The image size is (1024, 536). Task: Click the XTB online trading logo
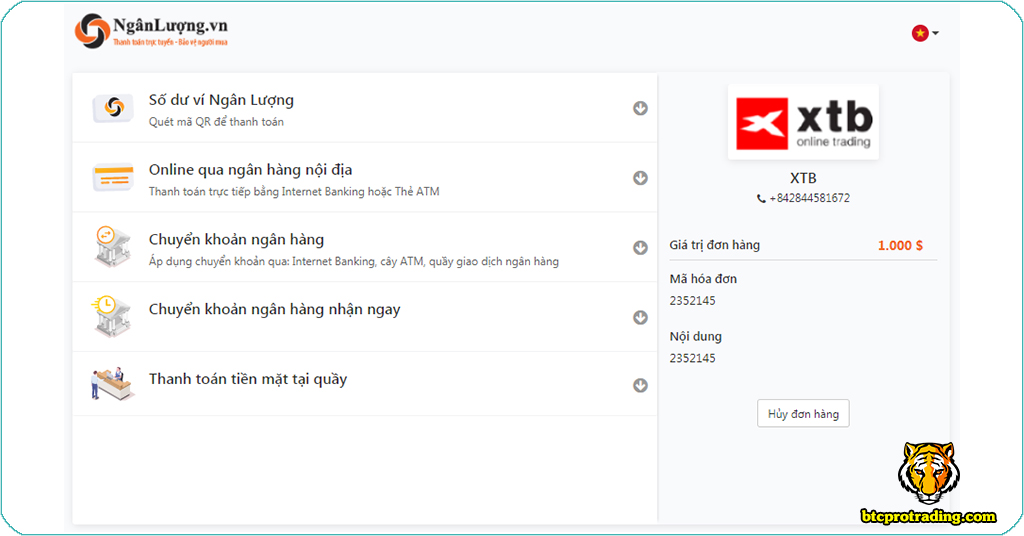coord(803,122)
